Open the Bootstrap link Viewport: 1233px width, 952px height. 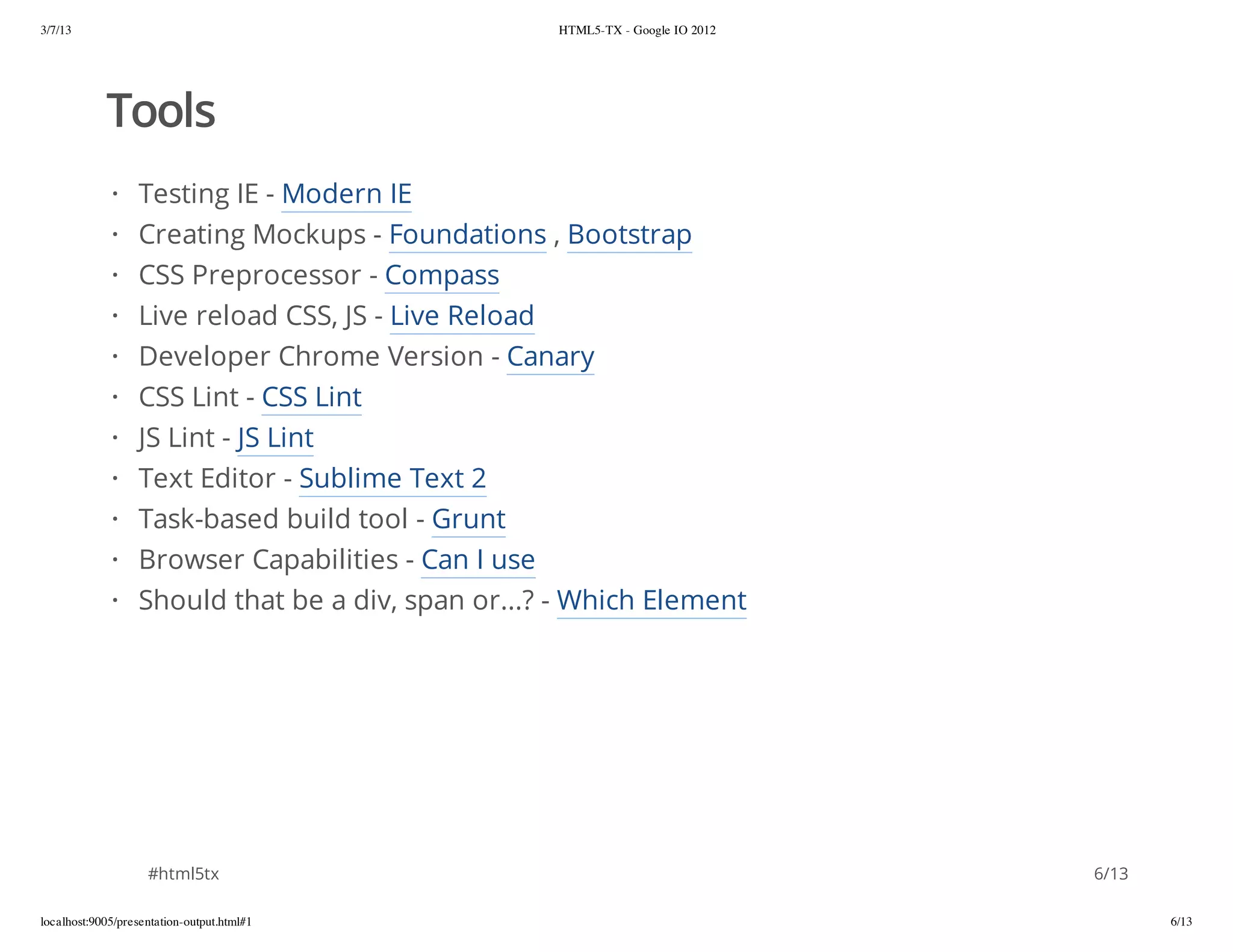coord(629,235)
